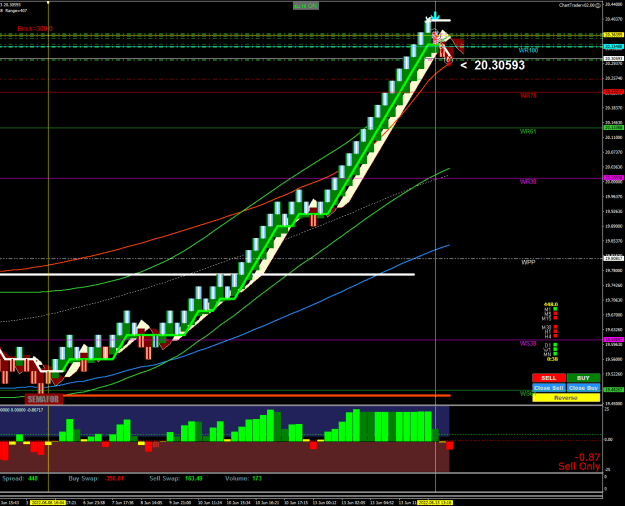Select the WR61 pivot level label
Viewport: 625px width, 506px height.
(x=528, y=131)
